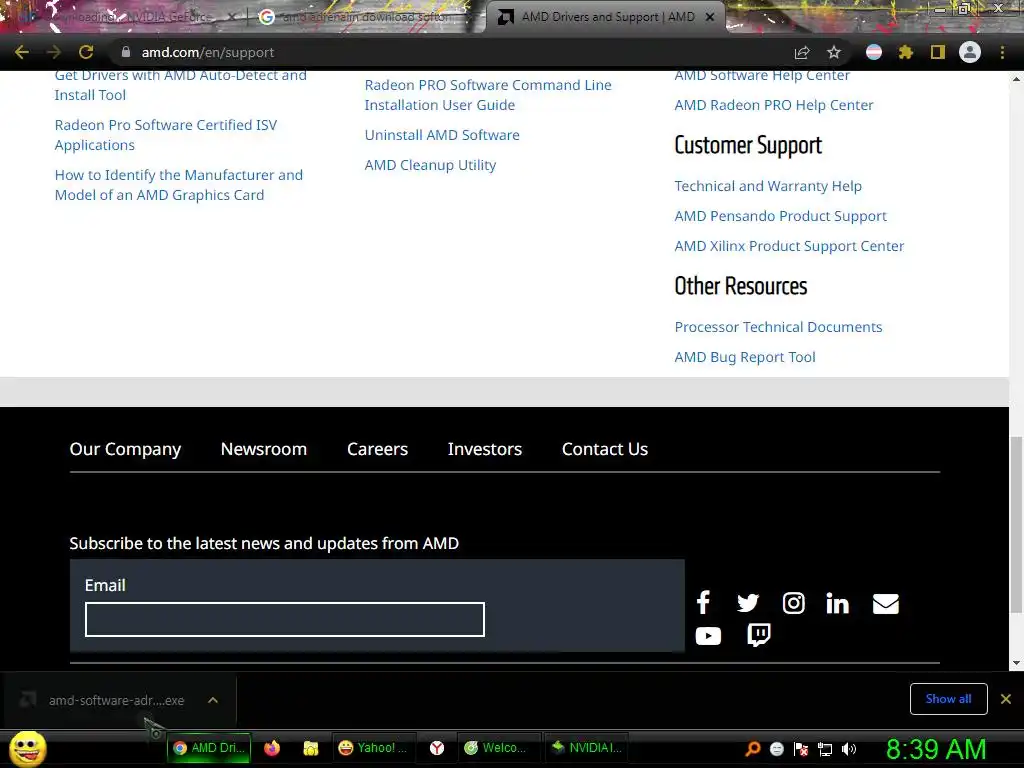Screen dimensions: 1024x768
Task: Open the side panel icon in Chrome toolbar
Action: click(938, 52)
